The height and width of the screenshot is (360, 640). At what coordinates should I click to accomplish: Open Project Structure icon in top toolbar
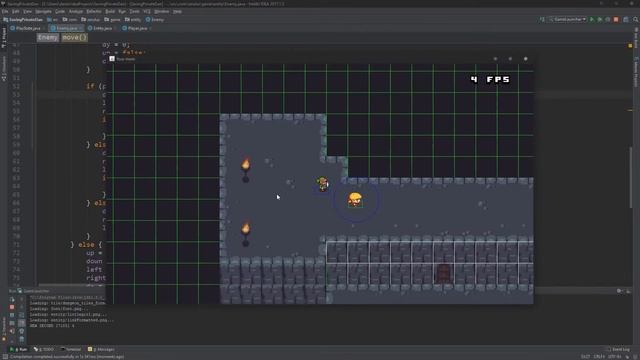pyautogui.click(x=626, y=19)
